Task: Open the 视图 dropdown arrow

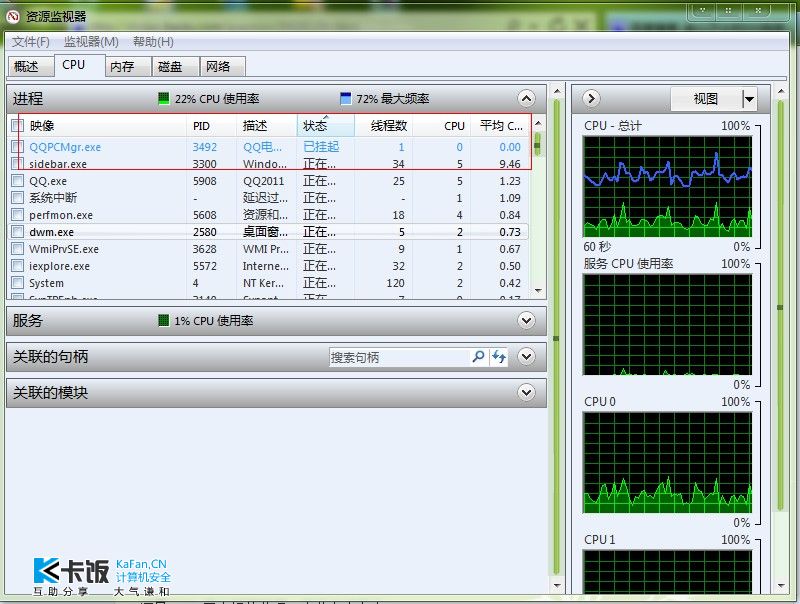Action: (748, 98)
